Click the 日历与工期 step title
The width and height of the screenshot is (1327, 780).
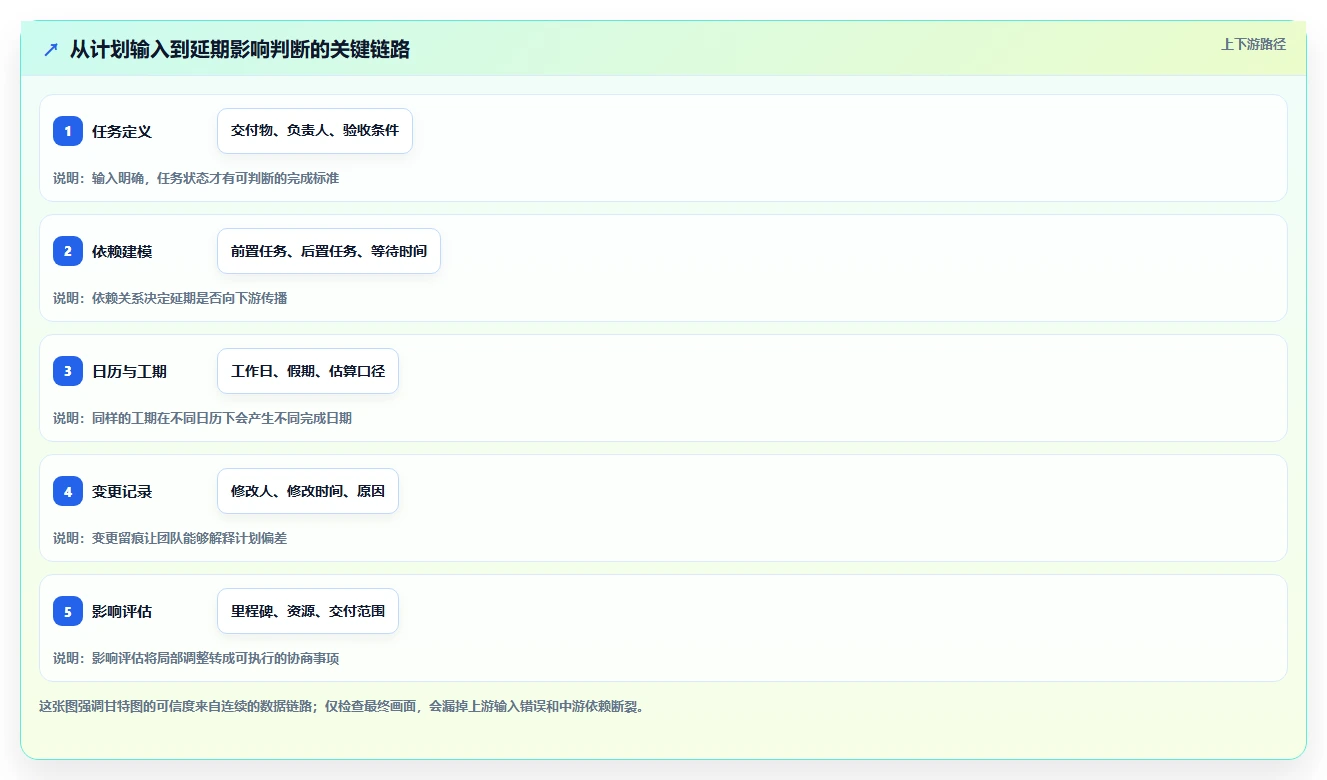point(129,371)
